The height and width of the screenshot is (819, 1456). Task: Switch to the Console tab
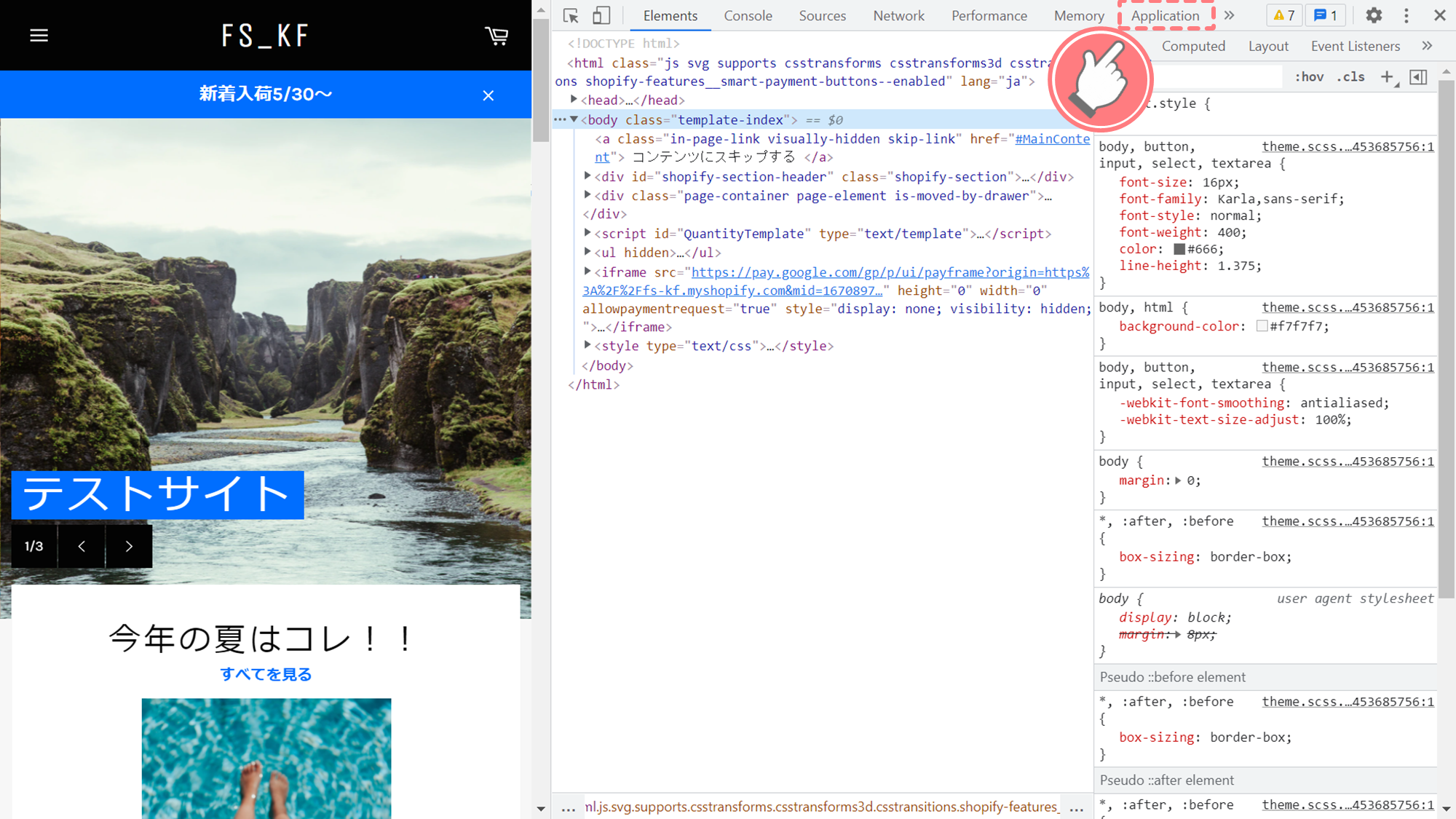(748, 15)
